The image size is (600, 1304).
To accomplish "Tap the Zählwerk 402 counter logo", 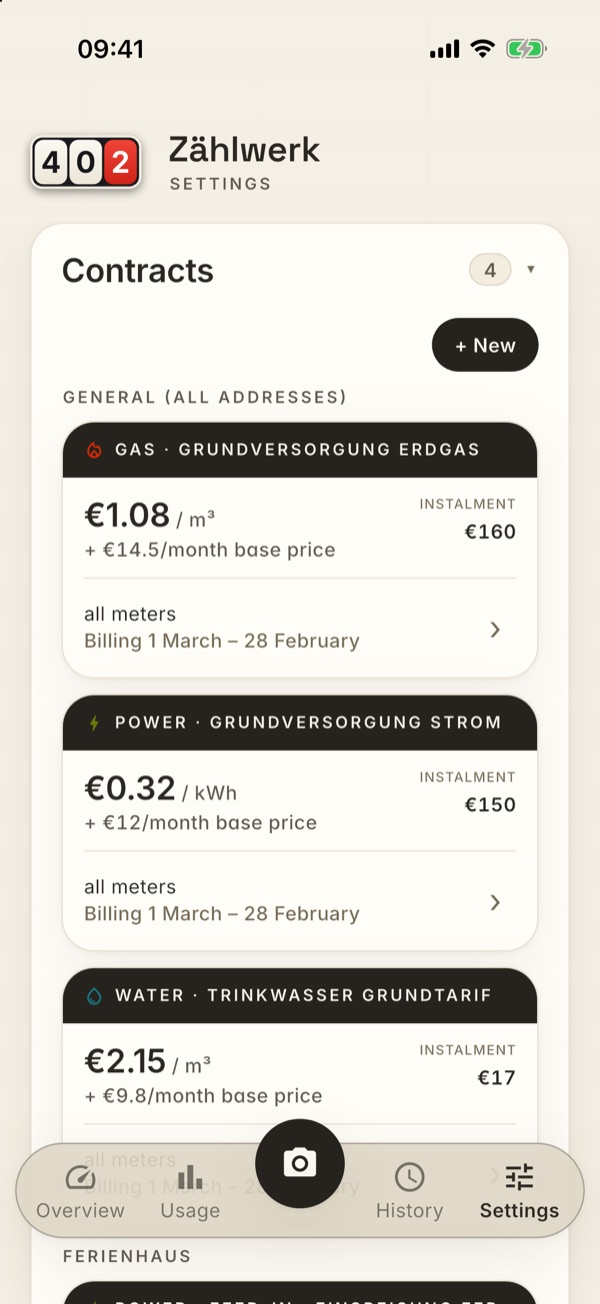I will [86, 164].
